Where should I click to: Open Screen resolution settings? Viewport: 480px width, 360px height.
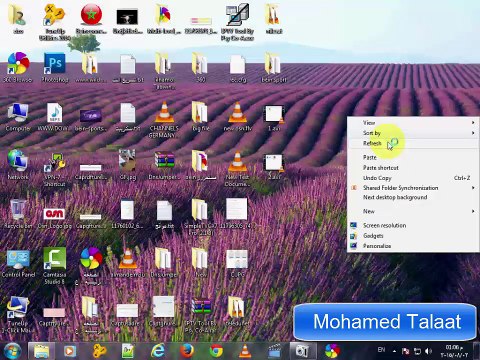(413, 225)
